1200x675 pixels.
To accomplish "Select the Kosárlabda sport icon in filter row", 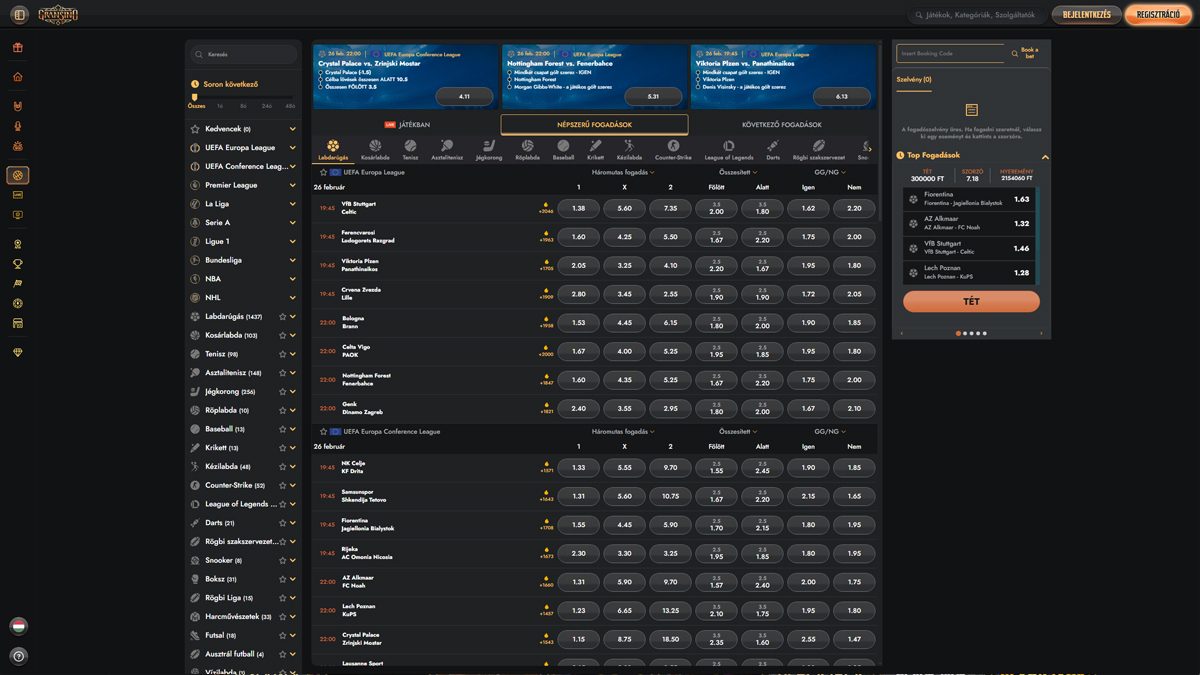I will click(375, 150).
